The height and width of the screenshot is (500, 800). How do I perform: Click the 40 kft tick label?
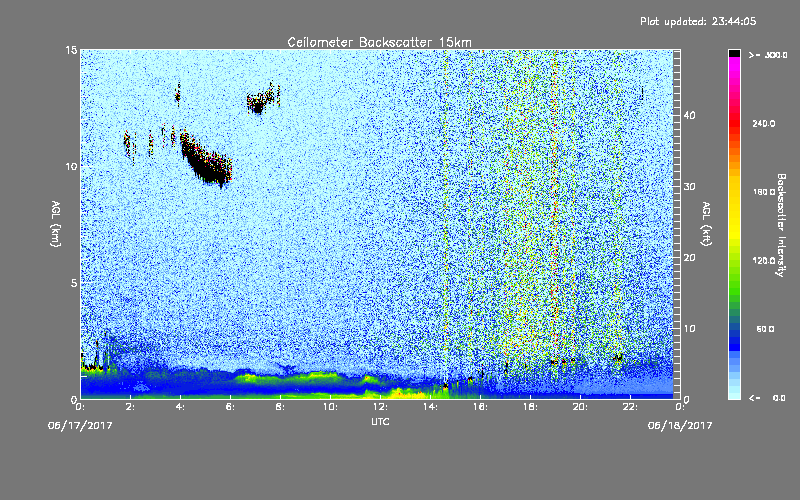pos(689,115)
